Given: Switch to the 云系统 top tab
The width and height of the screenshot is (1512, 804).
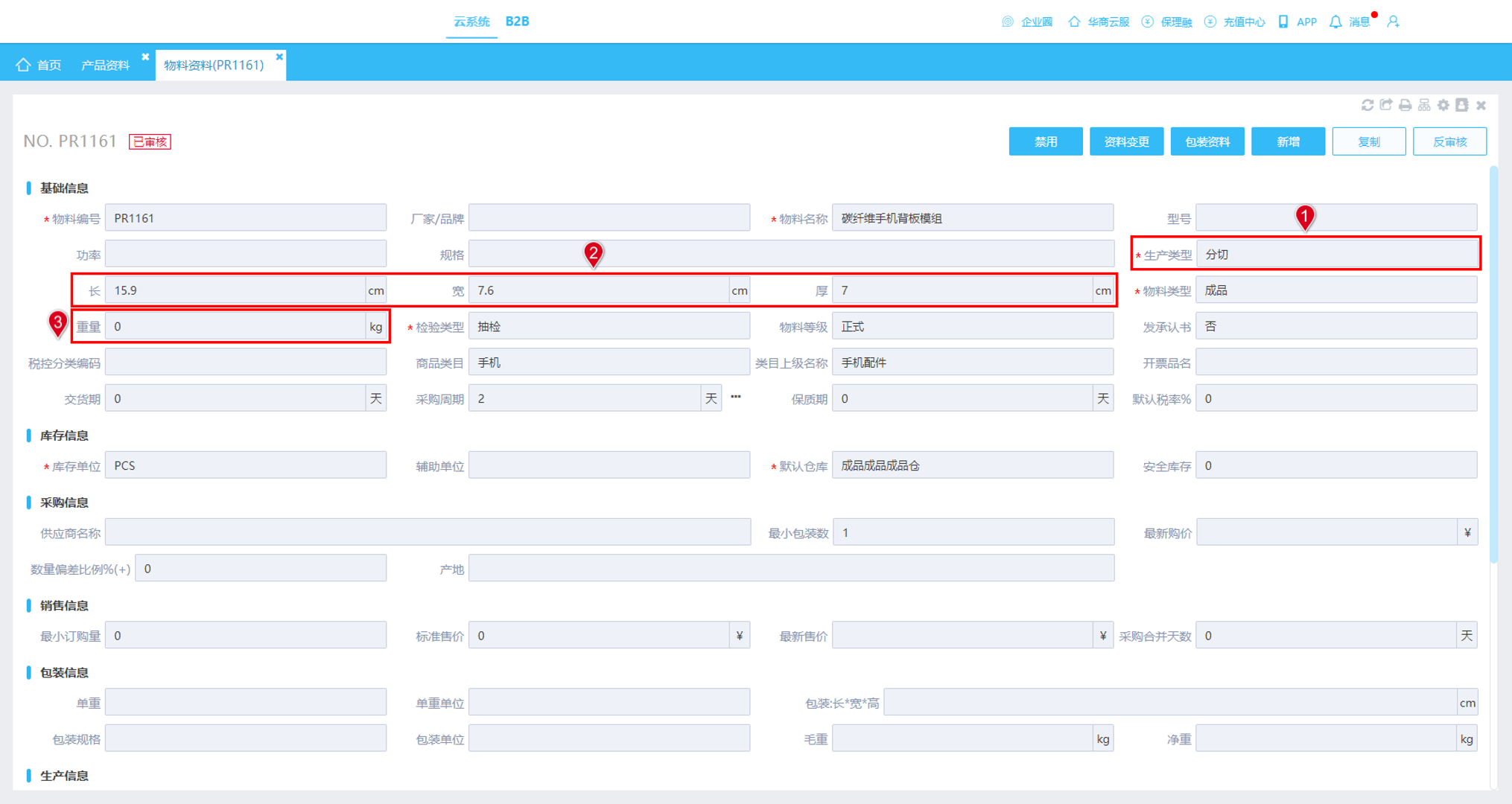Looking at the screenshot, I should [471, 22].
